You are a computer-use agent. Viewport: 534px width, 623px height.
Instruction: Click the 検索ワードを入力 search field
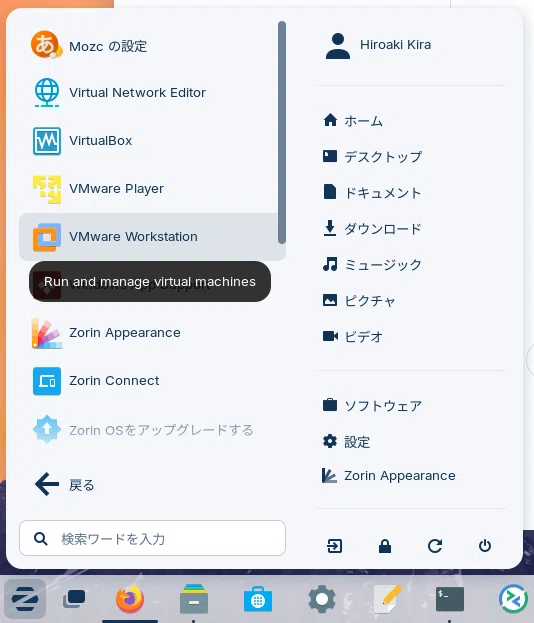tap(152, 538)
